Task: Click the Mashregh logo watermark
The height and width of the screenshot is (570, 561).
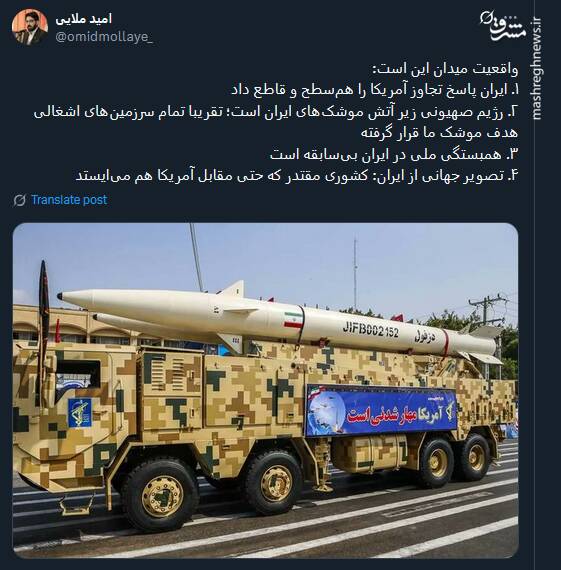Action: [x=504, y=27]
